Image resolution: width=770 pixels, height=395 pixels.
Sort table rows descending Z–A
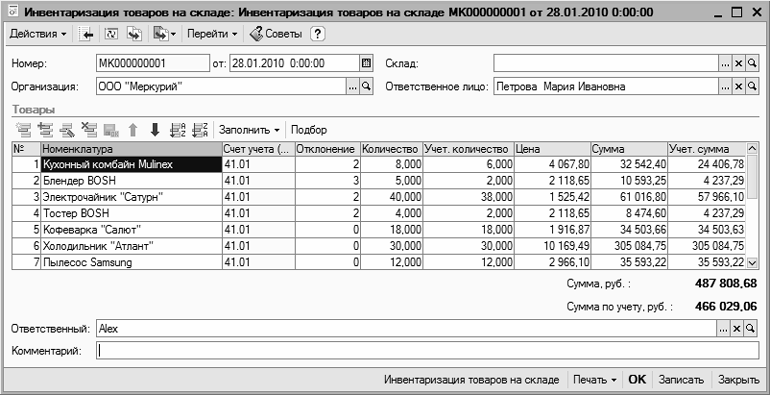click(x=199, y=130)
